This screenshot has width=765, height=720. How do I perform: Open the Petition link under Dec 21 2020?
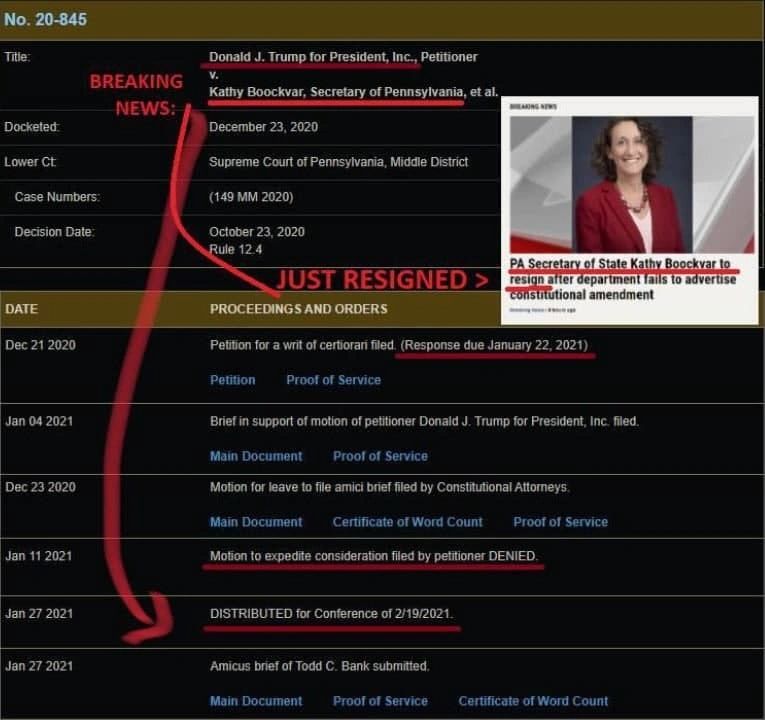(232, 380)
